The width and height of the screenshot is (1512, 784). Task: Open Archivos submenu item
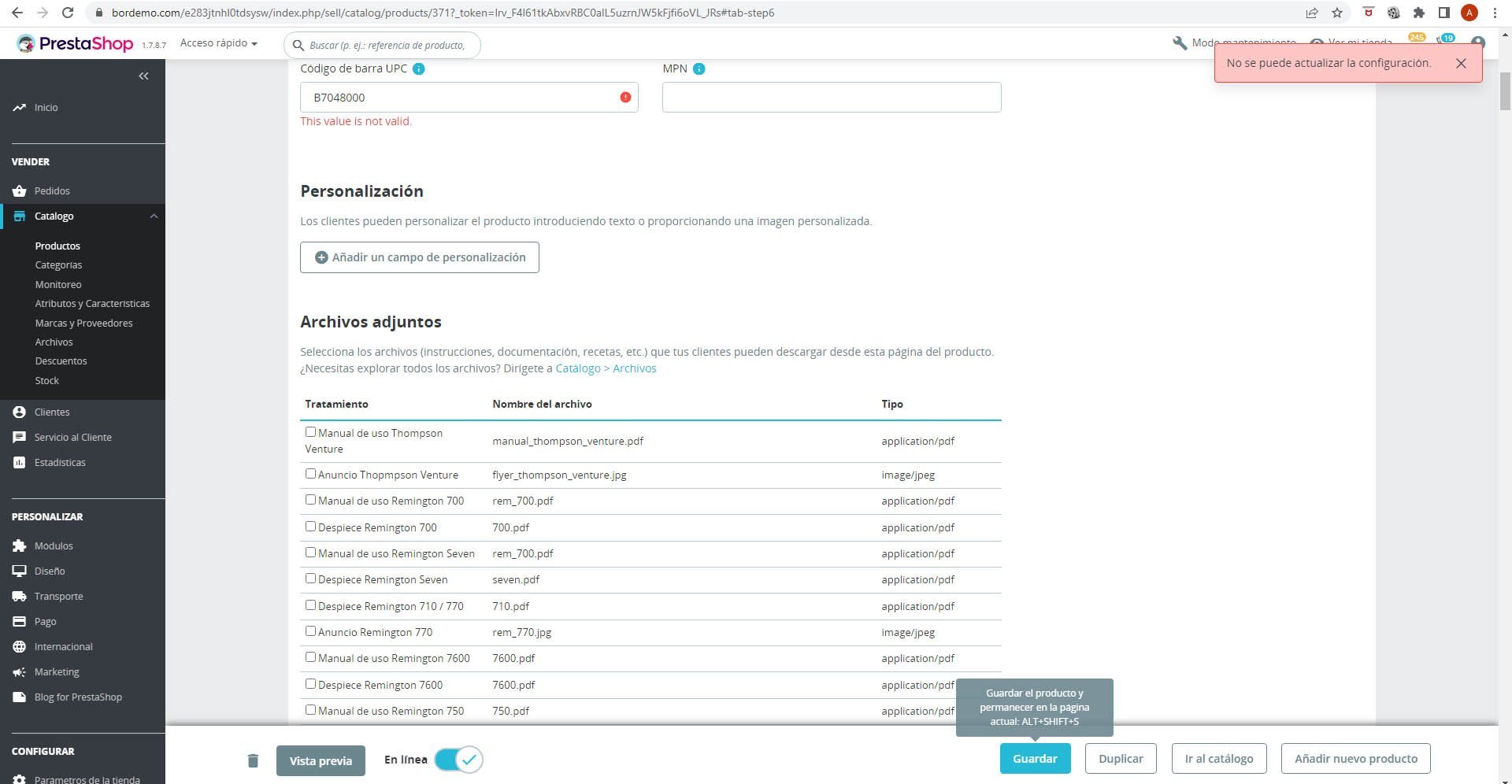[54, 342]
